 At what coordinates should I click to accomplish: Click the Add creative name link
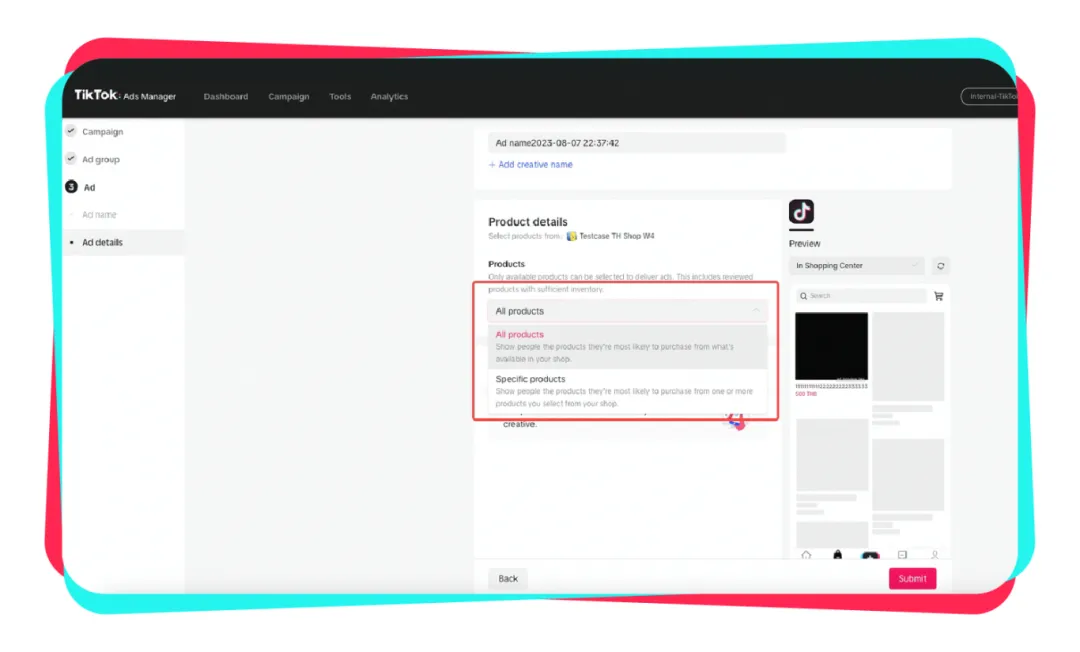point(530,164)
